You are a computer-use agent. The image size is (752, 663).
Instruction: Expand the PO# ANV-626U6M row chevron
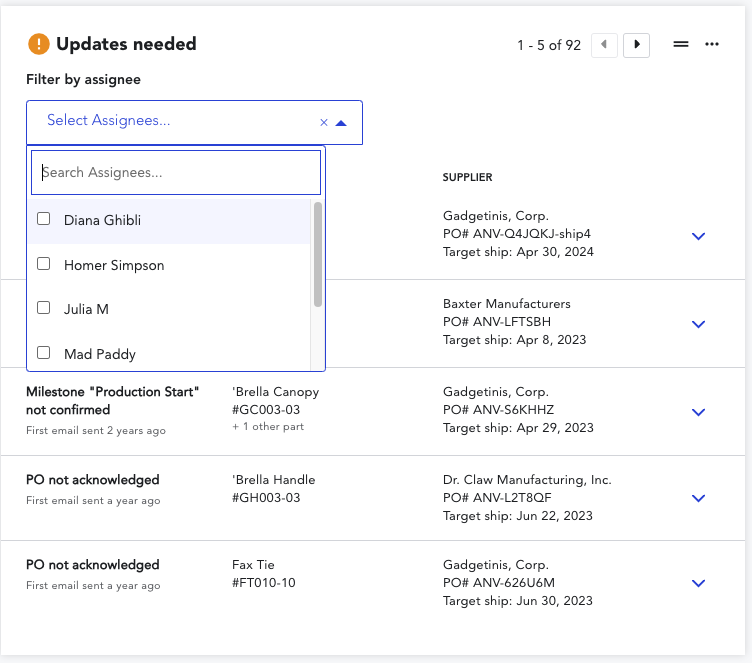pyautogui.click(x=698, y=583)
